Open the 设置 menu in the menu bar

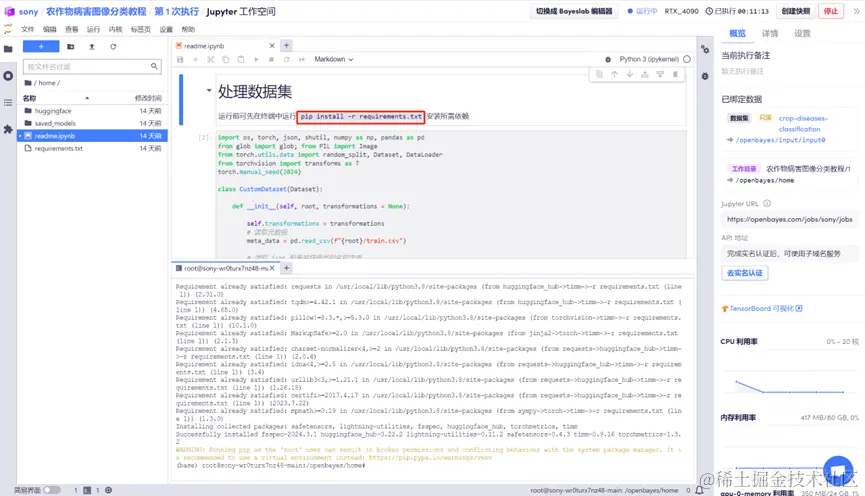point(166,29)
